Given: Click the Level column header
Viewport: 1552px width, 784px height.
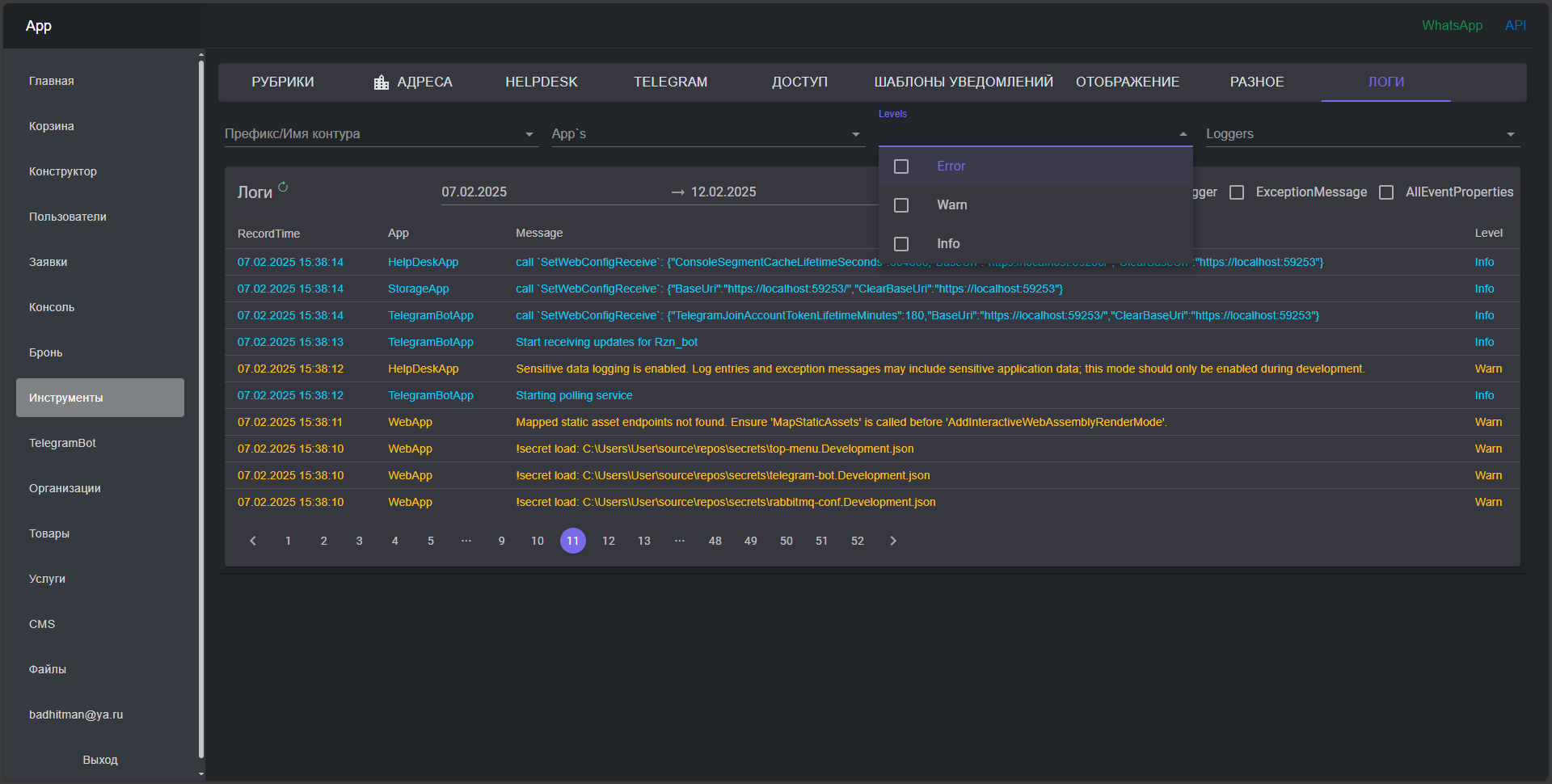Looking at the screenshot, I should coord(1488,234).
